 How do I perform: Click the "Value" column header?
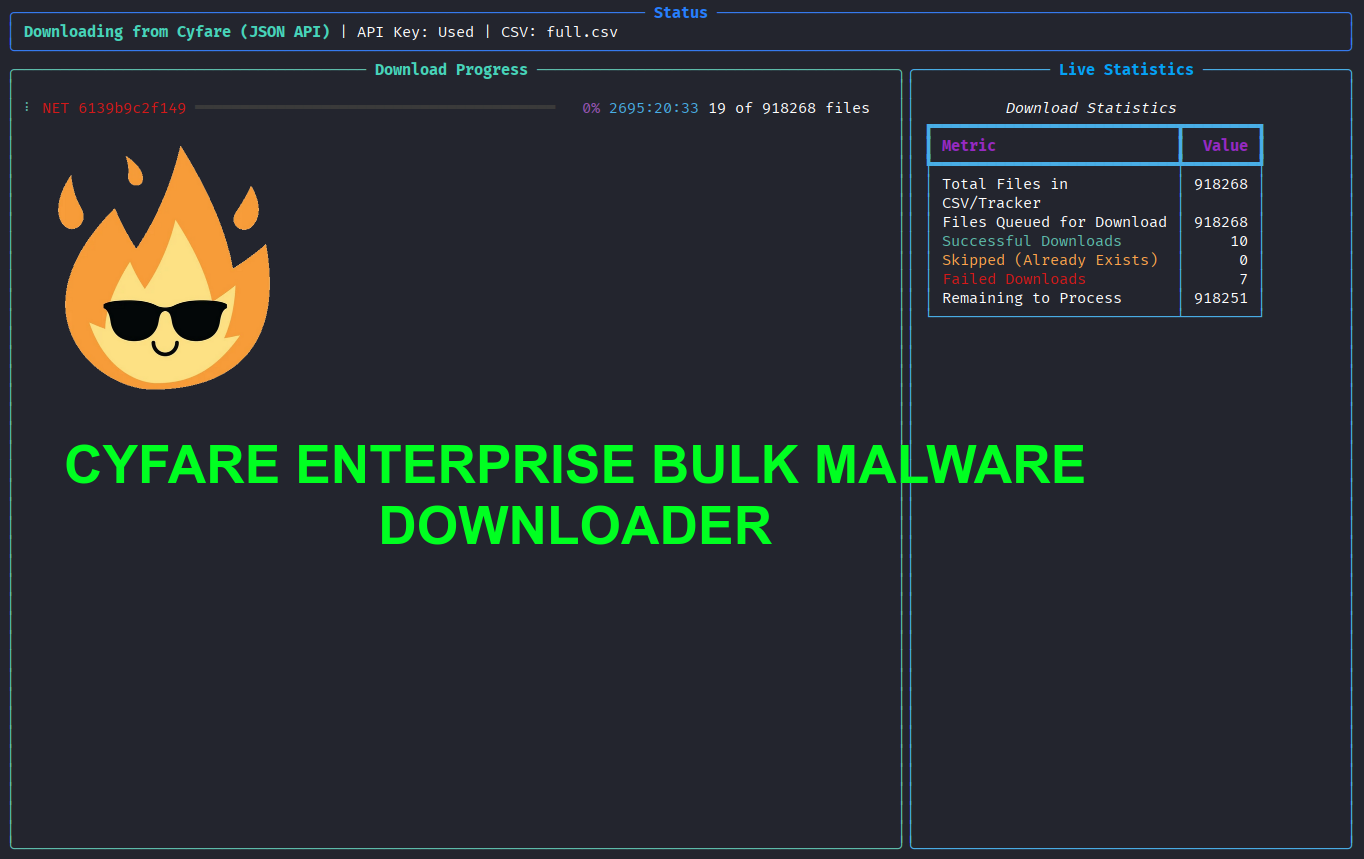pos(1225,146)
